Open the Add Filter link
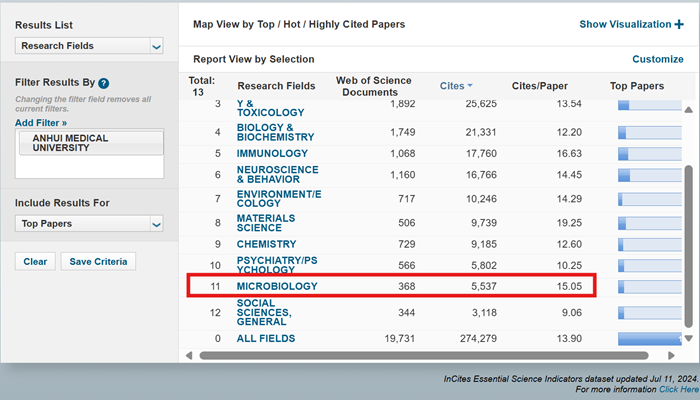The height and width of the screenshot is (400, 700). click(41, 122)
